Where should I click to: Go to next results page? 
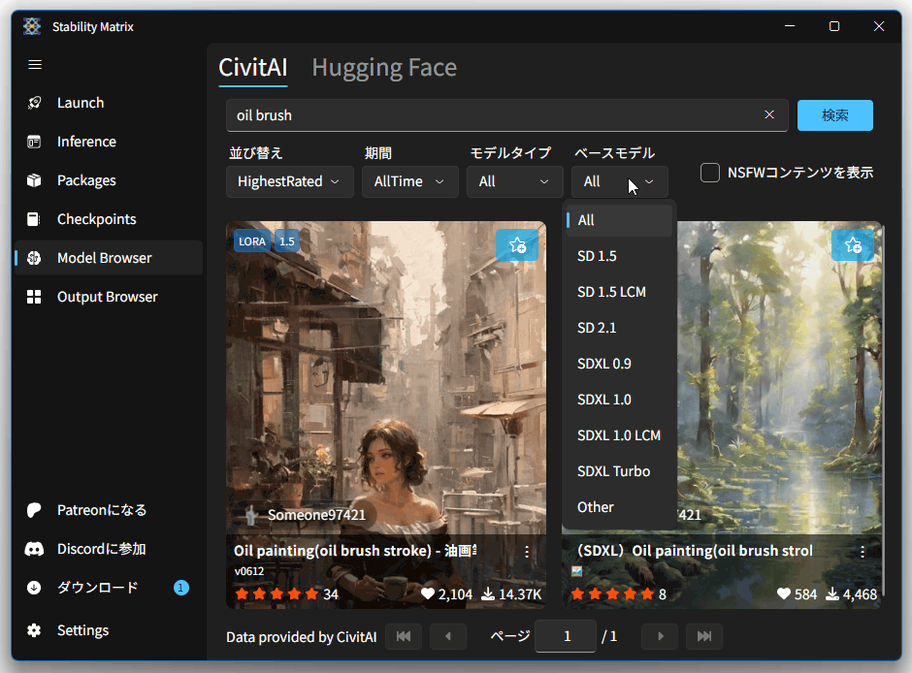point(660,636)
